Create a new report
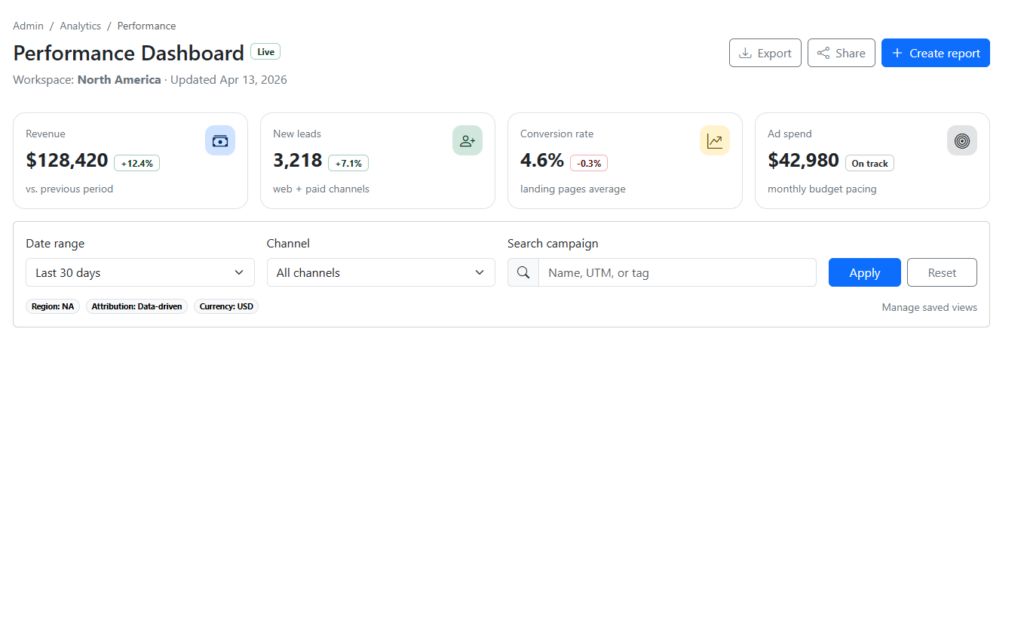The image size is (1024, 630). click(935, 53)
